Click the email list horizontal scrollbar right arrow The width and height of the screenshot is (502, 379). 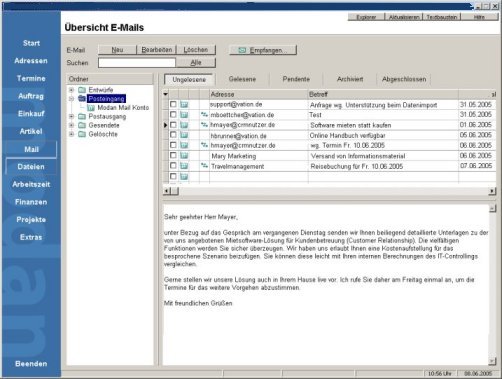(x=492, y=191)
